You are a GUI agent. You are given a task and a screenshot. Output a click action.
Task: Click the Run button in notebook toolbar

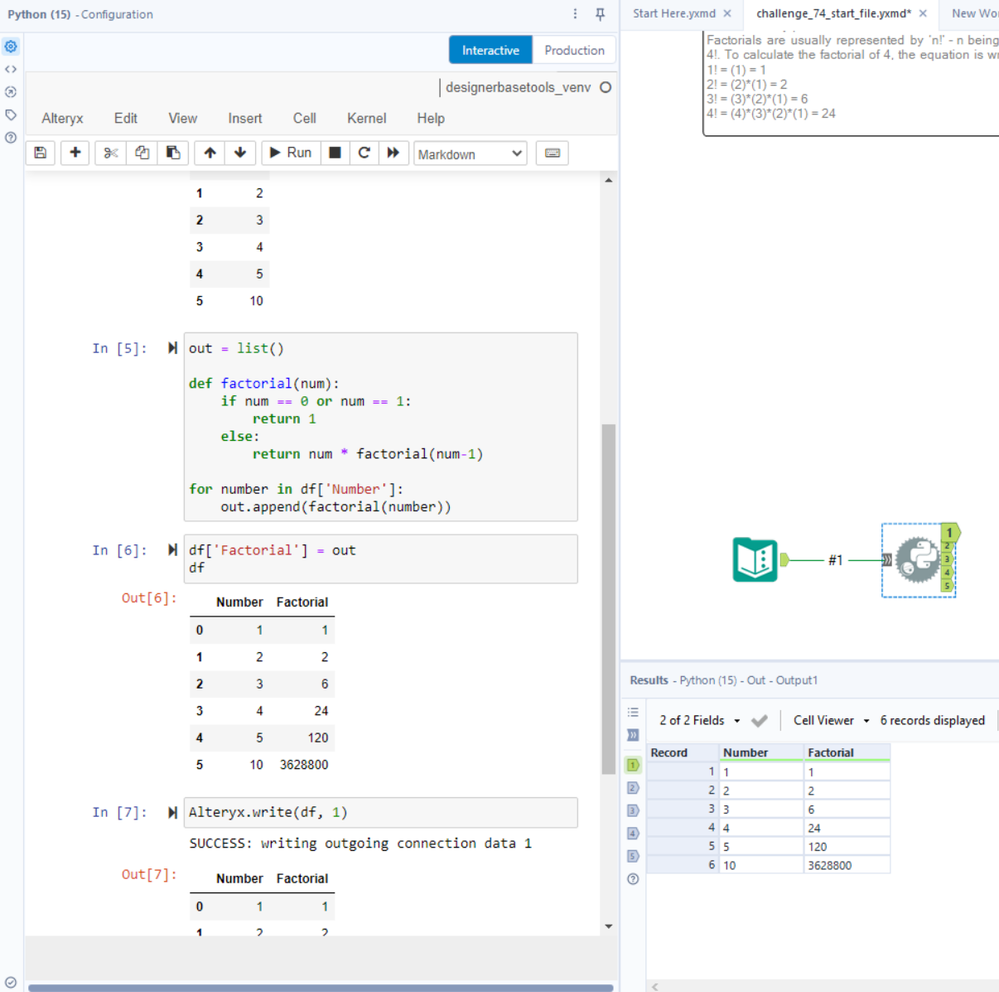[x=289, y=153]
